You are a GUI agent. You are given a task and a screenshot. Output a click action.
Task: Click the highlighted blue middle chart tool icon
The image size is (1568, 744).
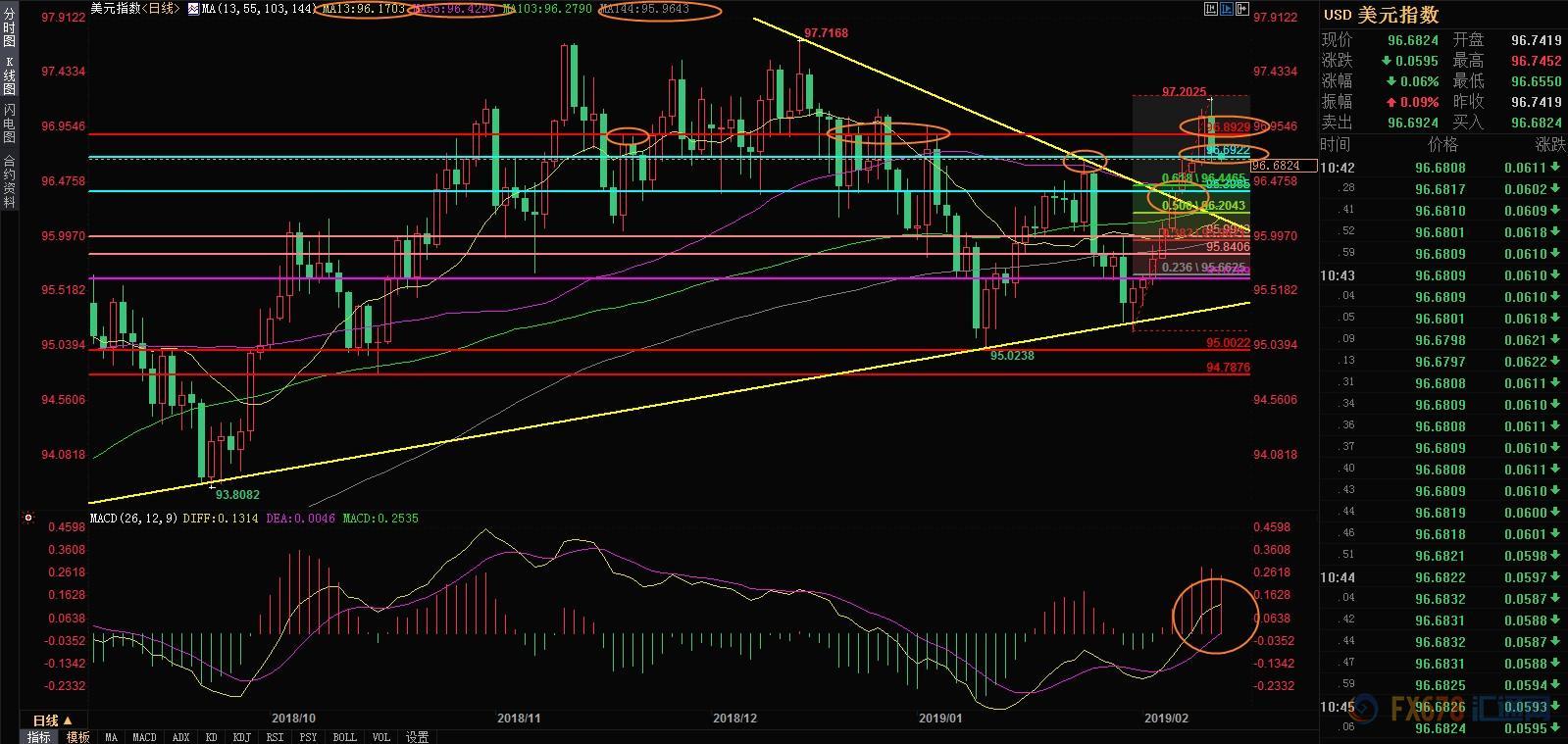click(x=1226, y=10)
